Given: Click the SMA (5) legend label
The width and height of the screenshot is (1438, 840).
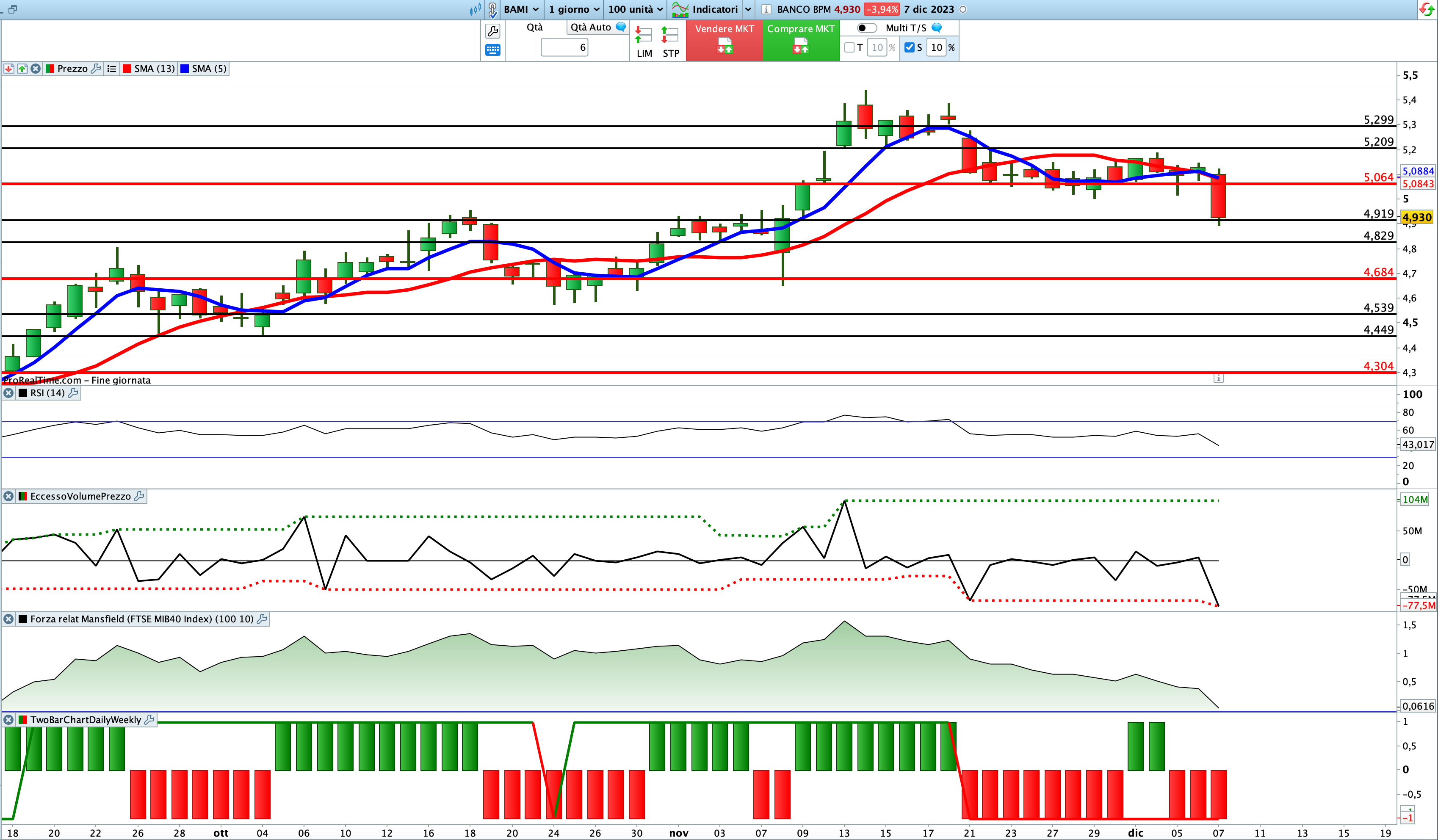Looking at the screenshot, I should (209, 69).
